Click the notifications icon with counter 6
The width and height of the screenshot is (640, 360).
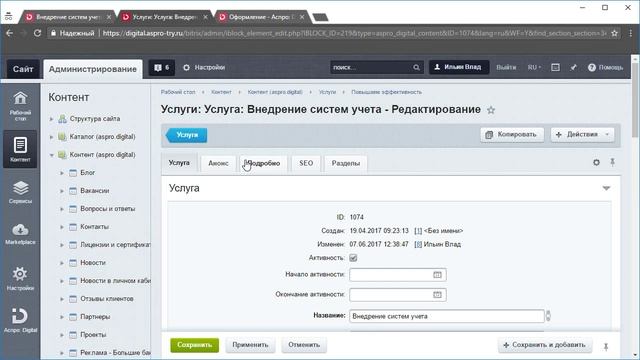click(162, 67)
